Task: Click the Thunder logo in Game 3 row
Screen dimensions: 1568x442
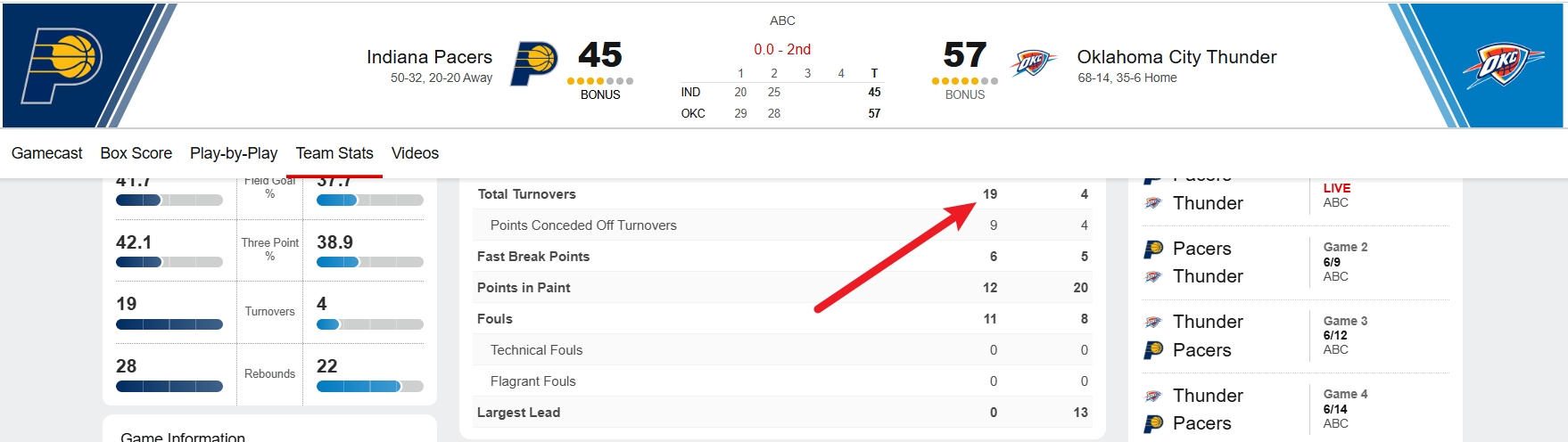Action: [x=1153, y=322]
